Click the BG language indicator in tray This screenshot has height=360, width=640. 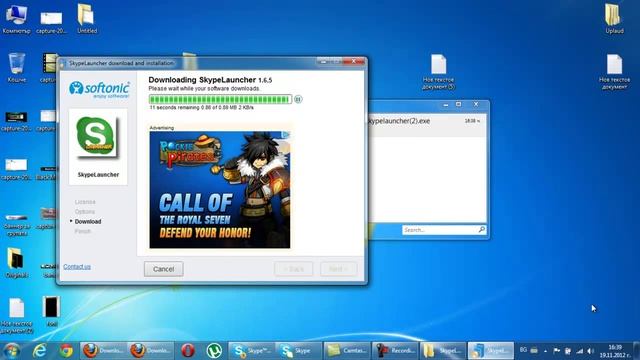point(523,350)
